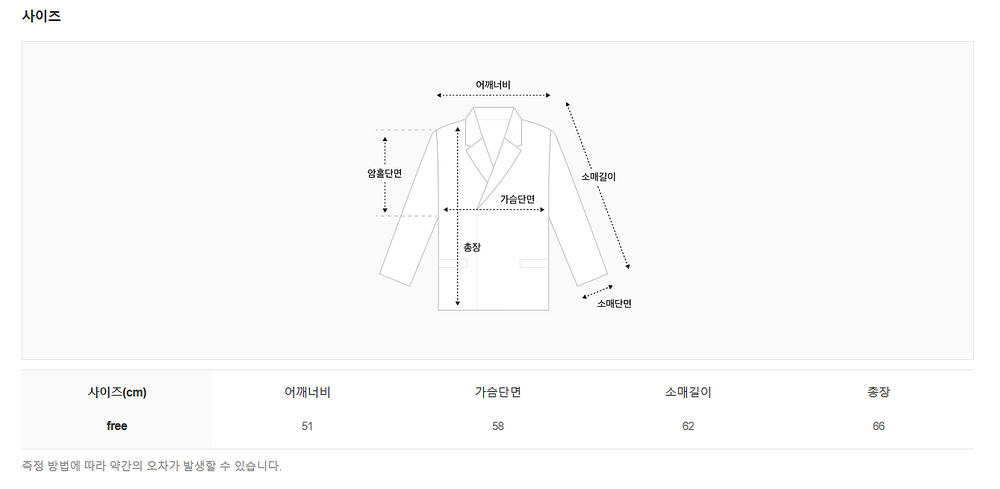The height and width of the screenshot is (489, 1000).
Task: Click the 총장 label inside the jacket diagram
Action: 472,246
